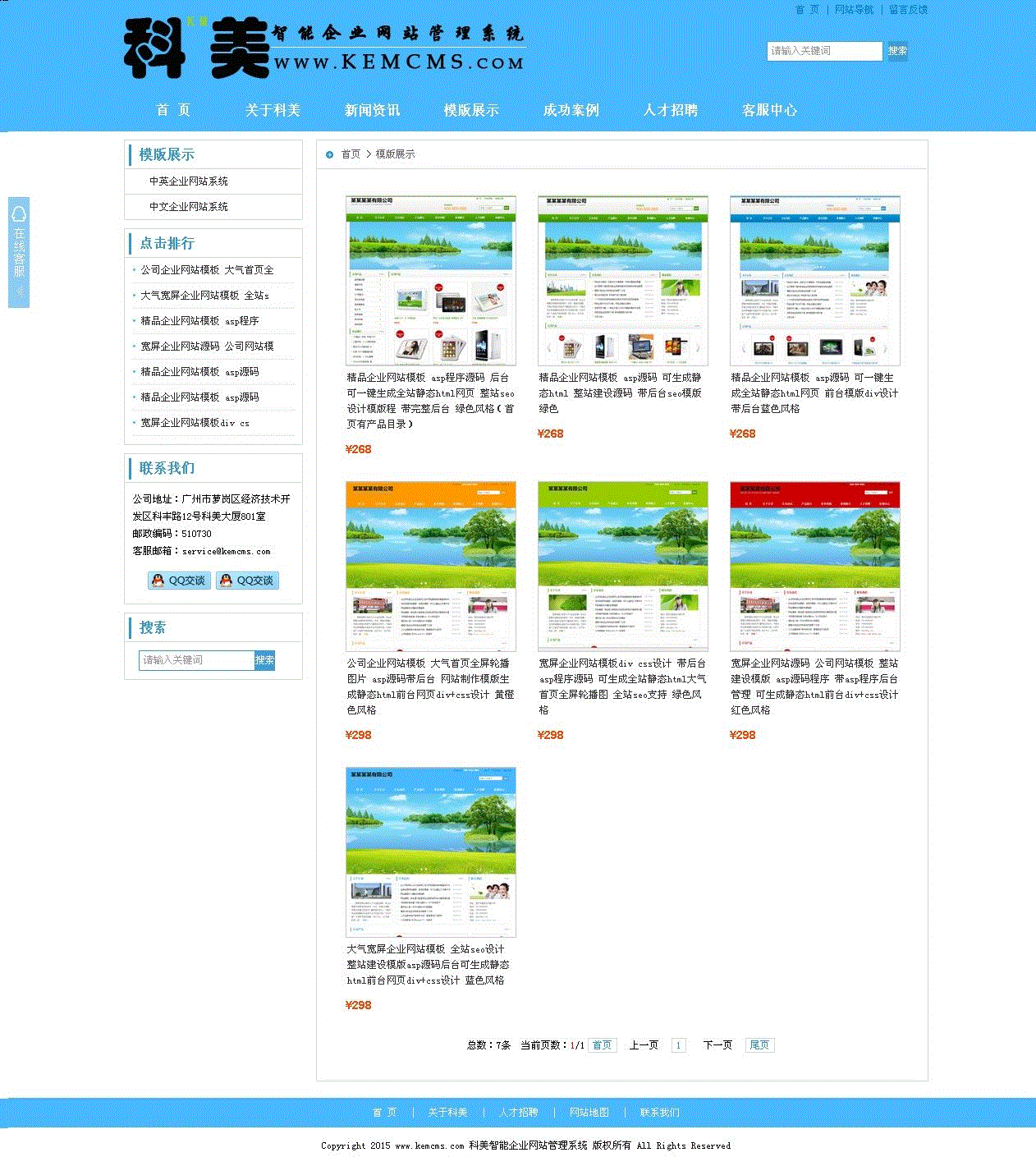Open thumbnail of 带后台seo模版 绿色 template
This screenshot has height=1157, width=1036.
[623, 281]
